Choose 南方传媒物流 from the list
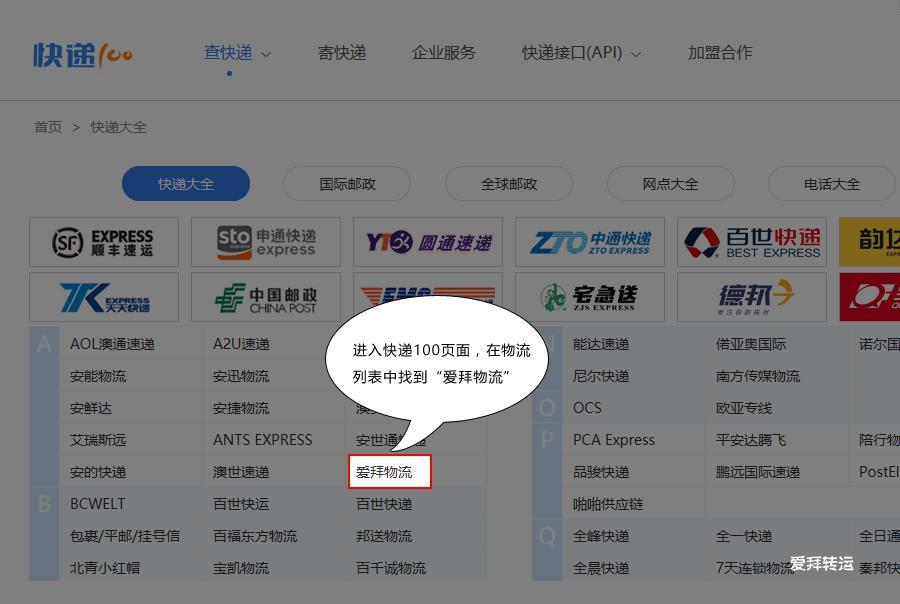The width and height of the screenshot is (900, 604). point(758,376)
